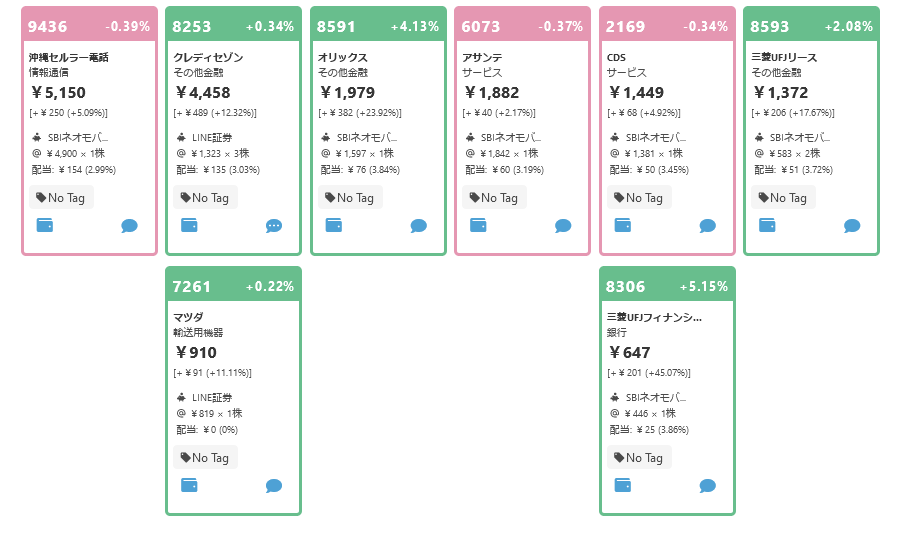This screenshot has height=537, width=899.
Task: Click wallet icon on マツダ card
Action: 189,485
